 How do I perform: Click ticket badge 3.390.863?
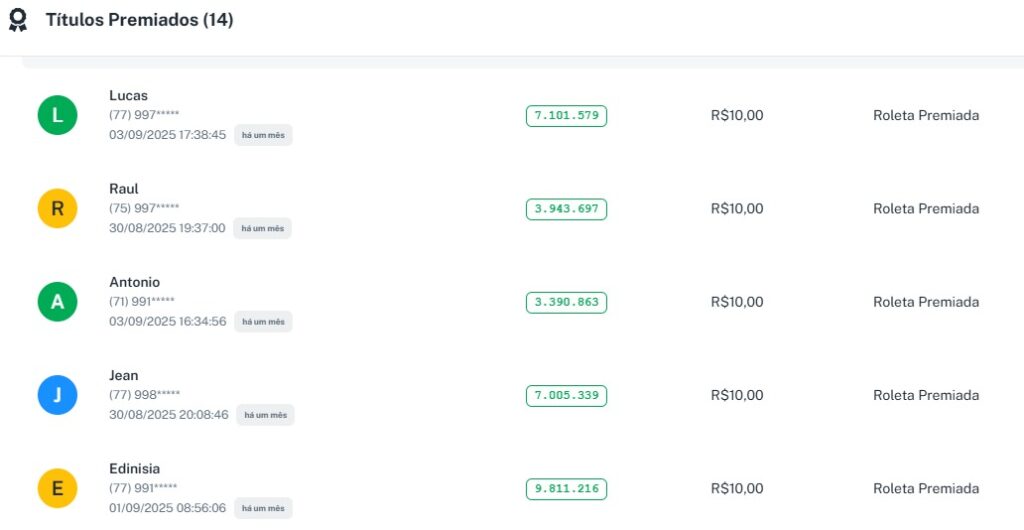click(566, 302)
